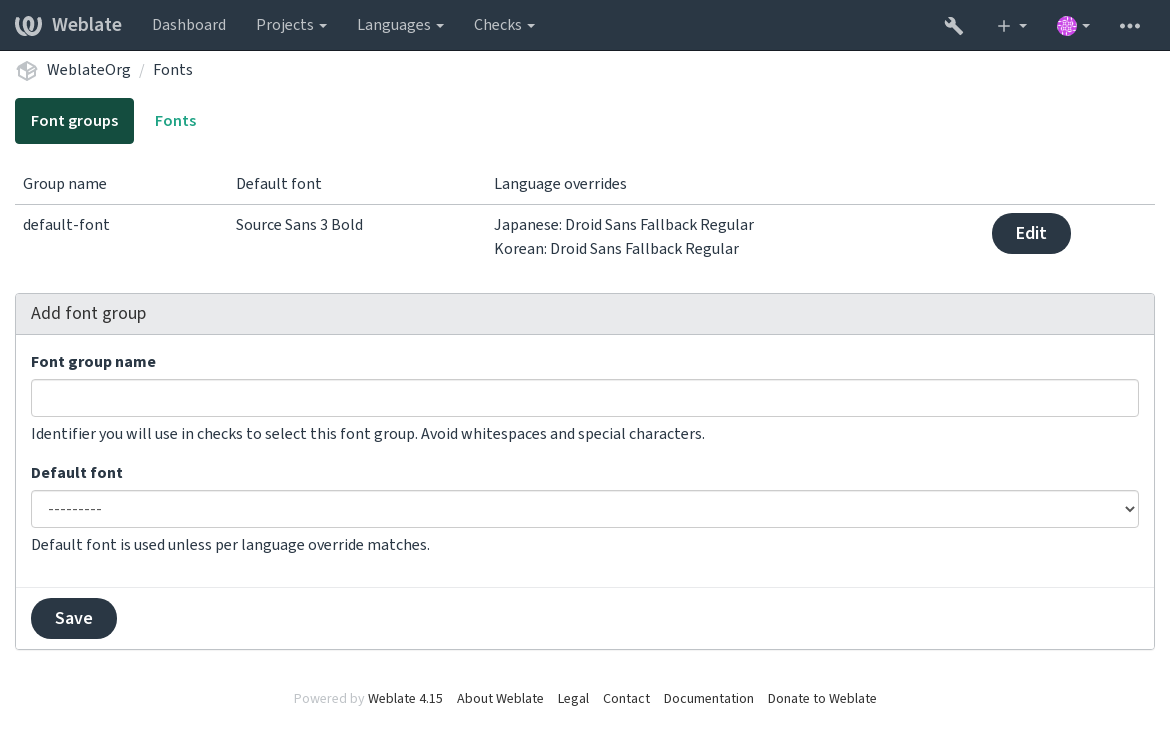
Task: Click the Weblate logo icon
Action: point(28,25)
